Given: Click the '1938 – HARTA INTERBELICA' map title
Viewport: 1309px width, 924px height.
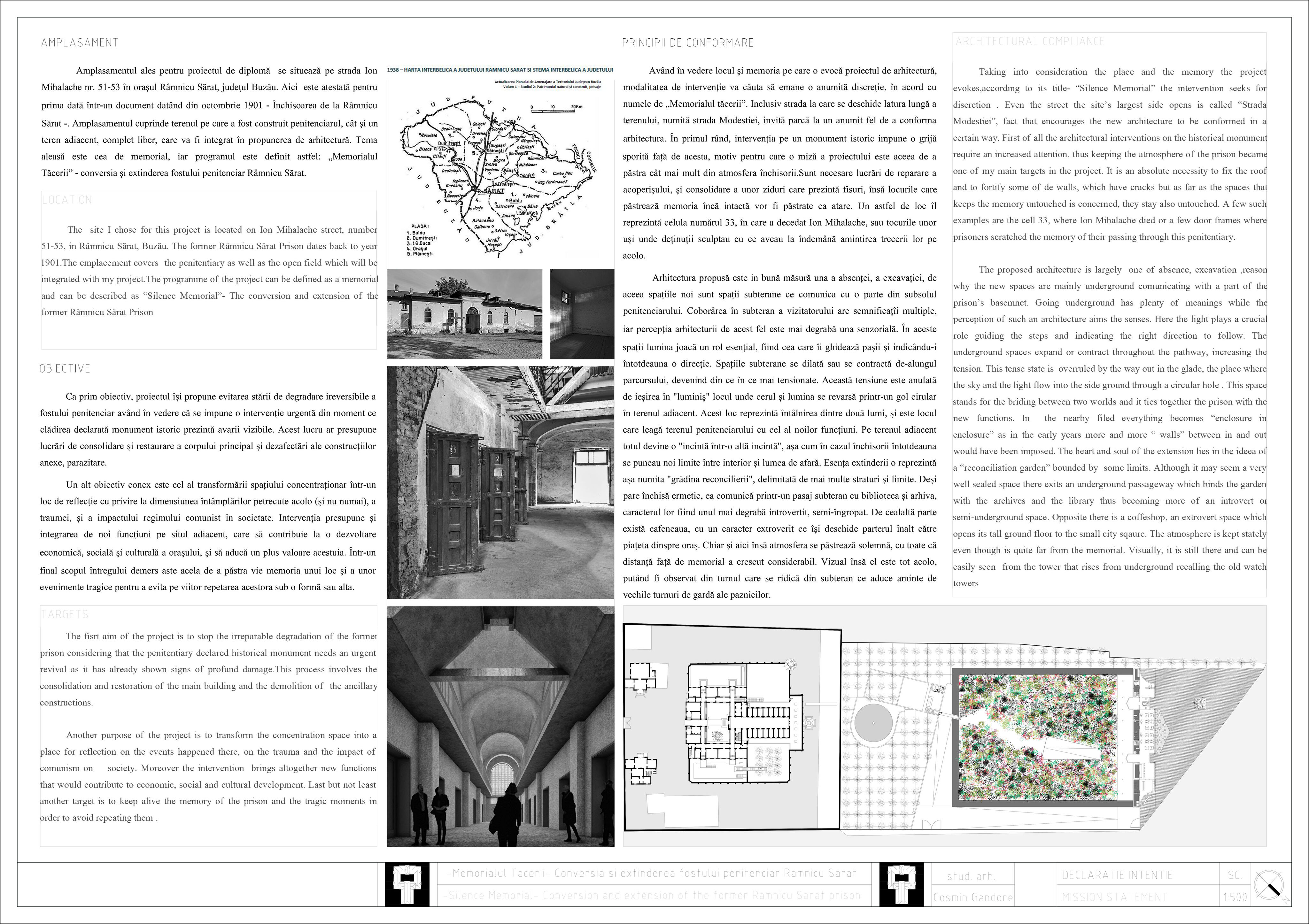Looking at the screenshot, I should pos(500,70).
